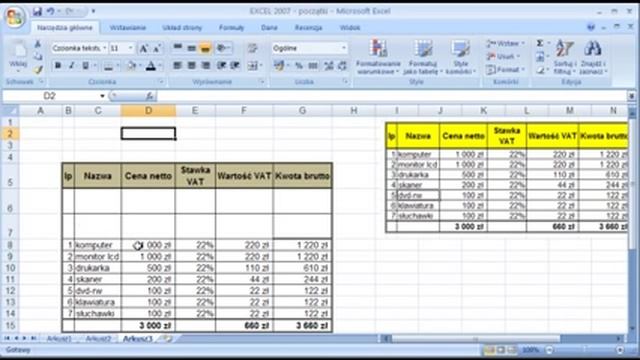Increase decimal places
This screenshot has width=640, height=360.
click(x=329, y=65)
